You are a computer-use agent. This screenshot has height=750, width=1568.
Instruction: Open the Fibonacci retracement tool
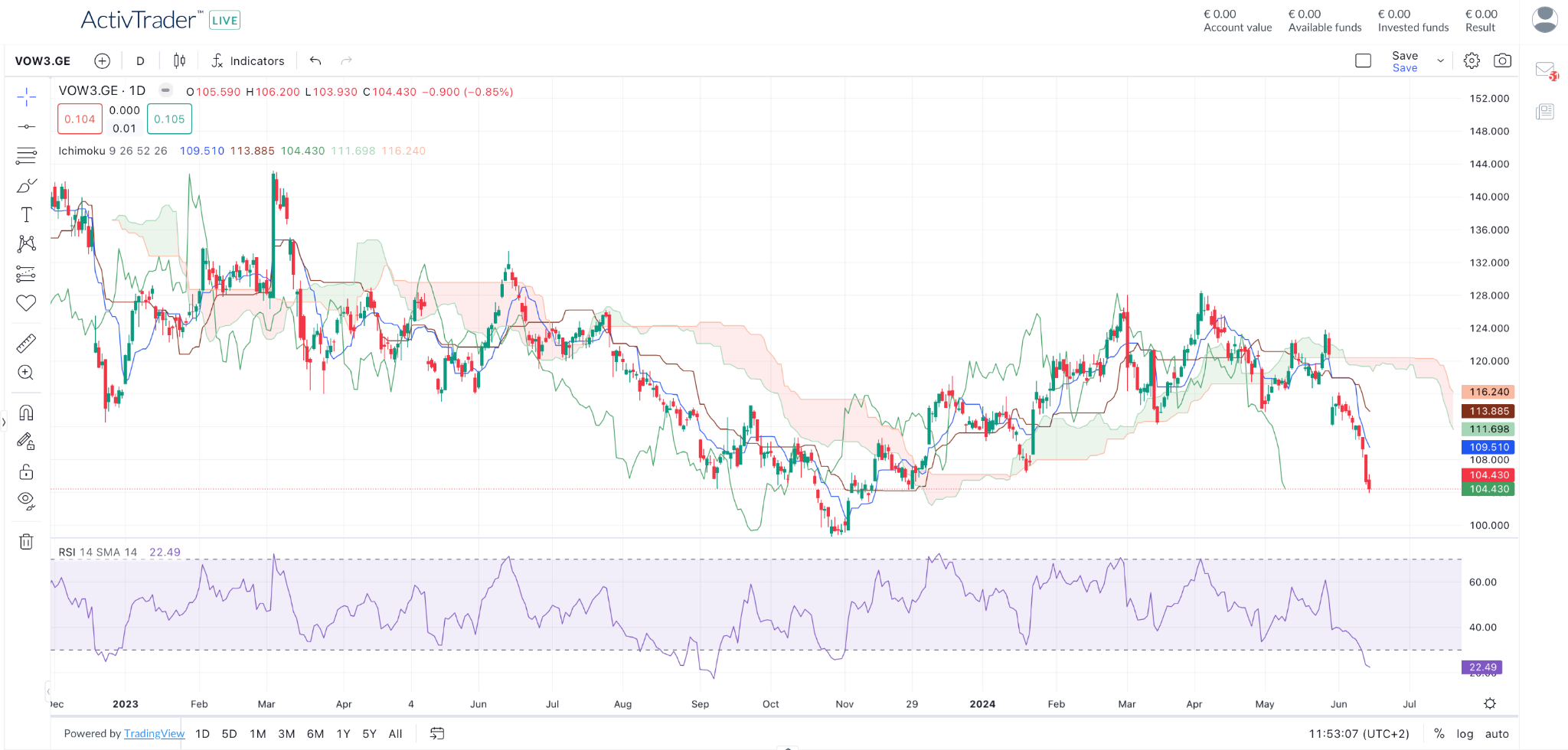26,156
